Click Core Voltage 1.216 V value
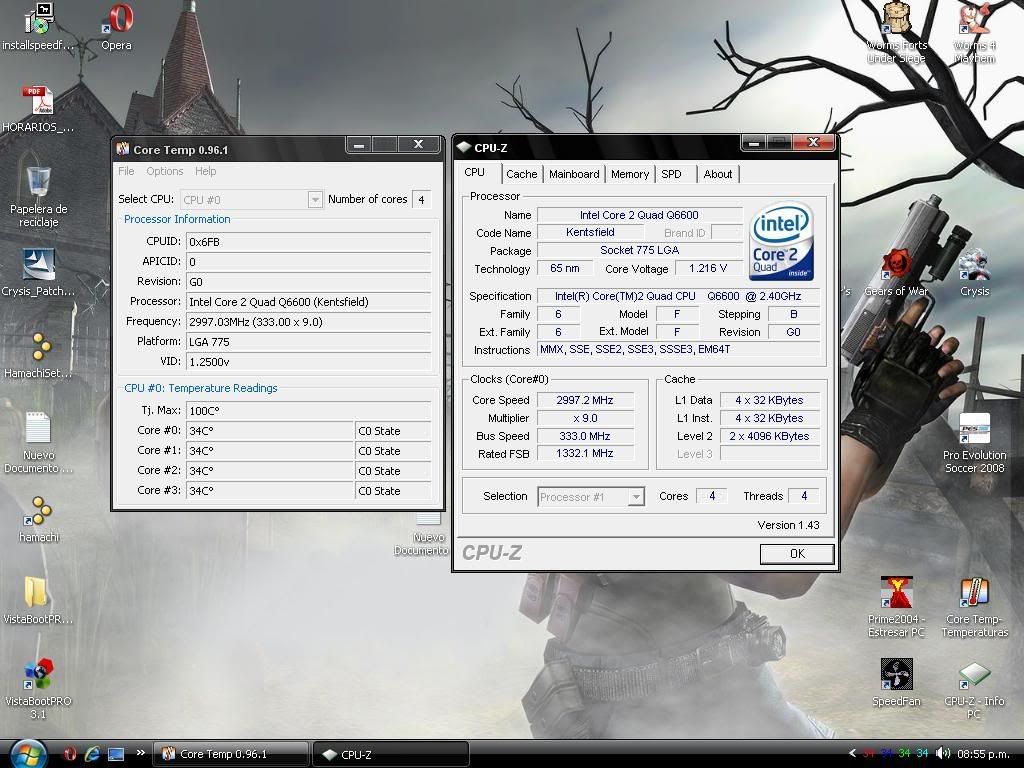 [x=708, y=268]
